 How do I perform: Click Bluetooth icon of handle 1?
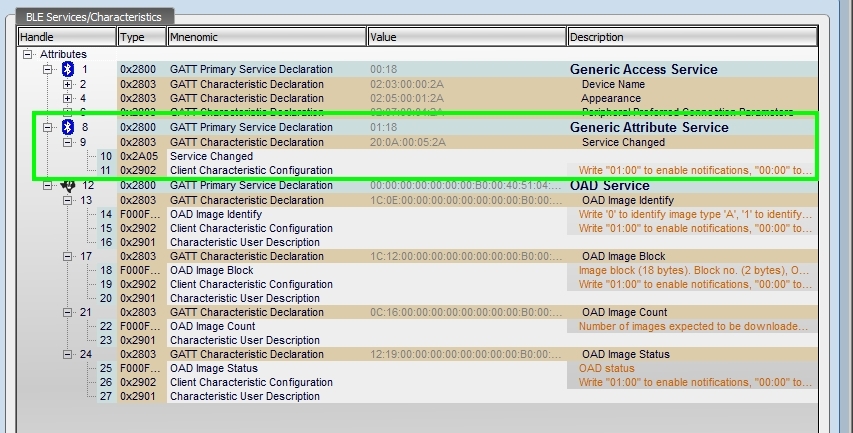pos(67,69)
